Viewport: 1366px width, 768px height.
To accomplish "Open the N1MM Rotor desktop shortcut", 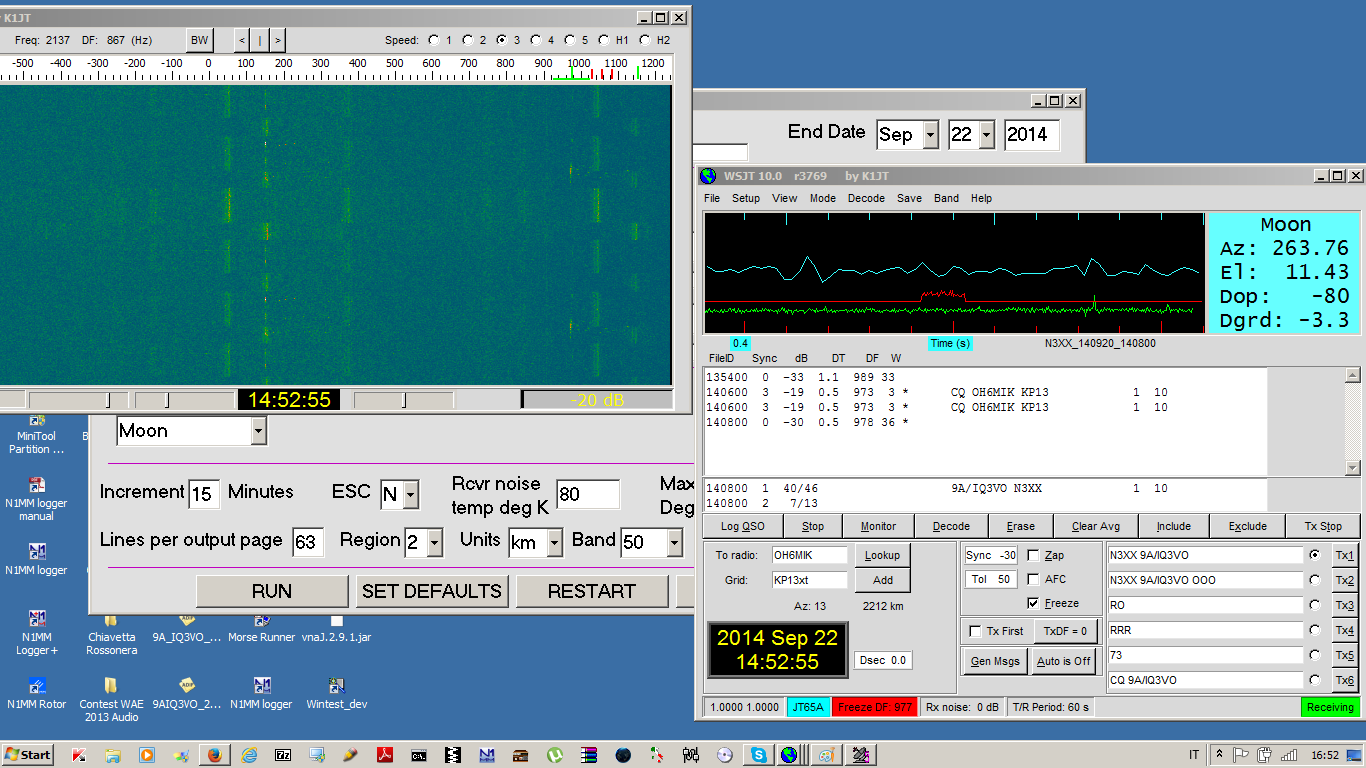I will (x=37, y=687).
